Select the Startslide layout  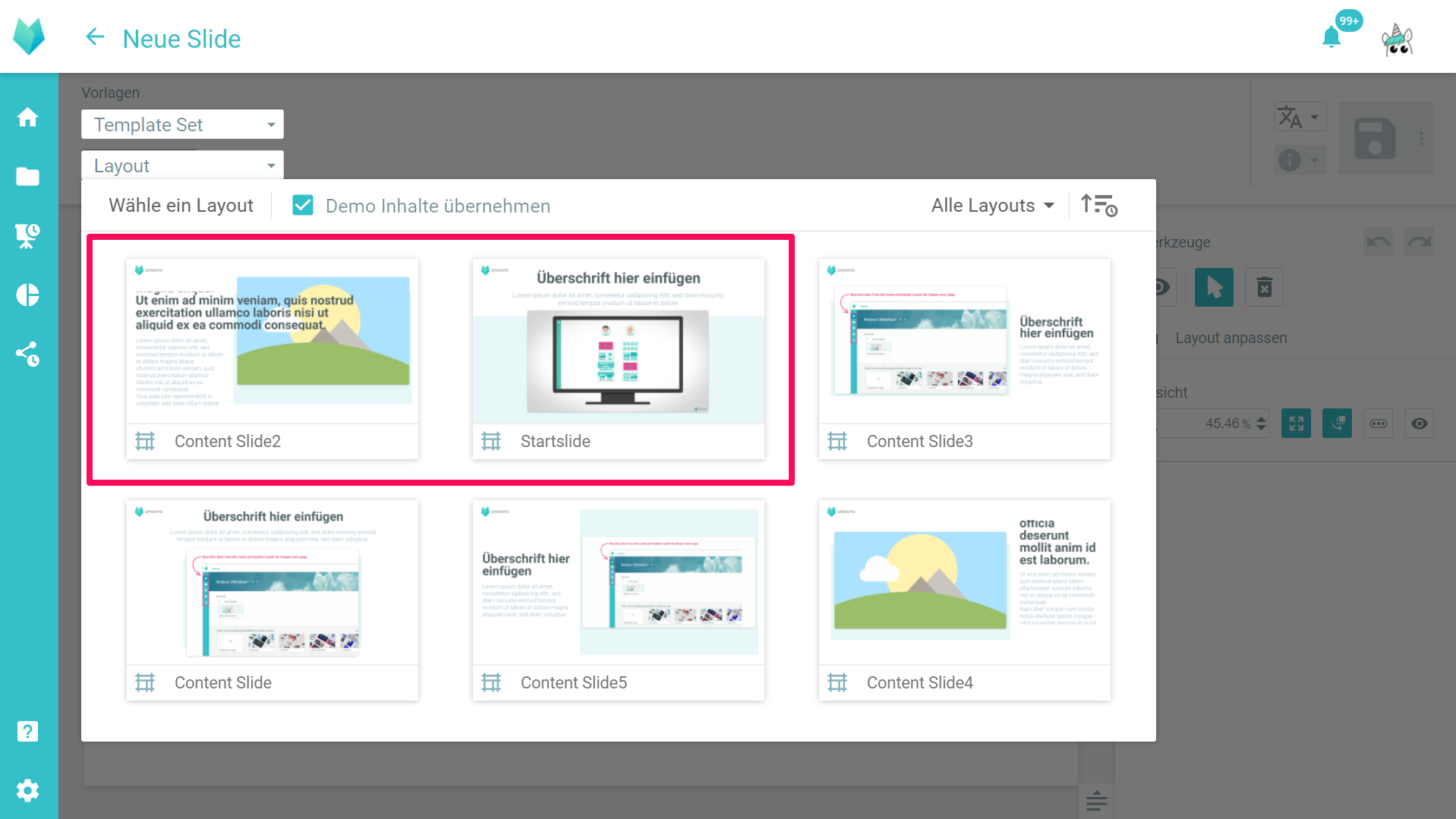point(618,358)
